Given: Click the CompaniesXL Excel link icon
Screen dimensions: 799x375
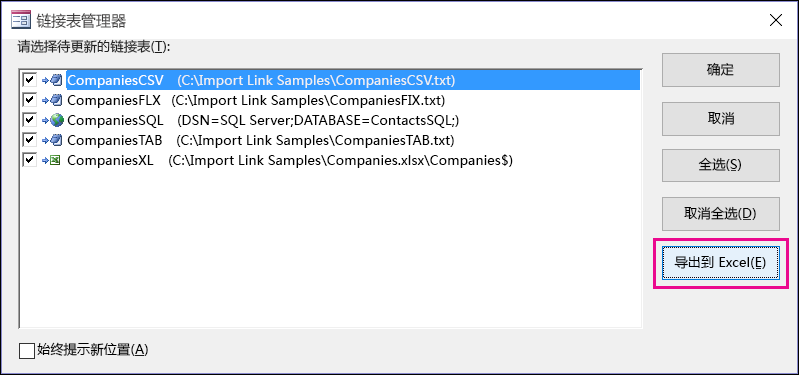Looking at the screenshot, I should point(52,160).
